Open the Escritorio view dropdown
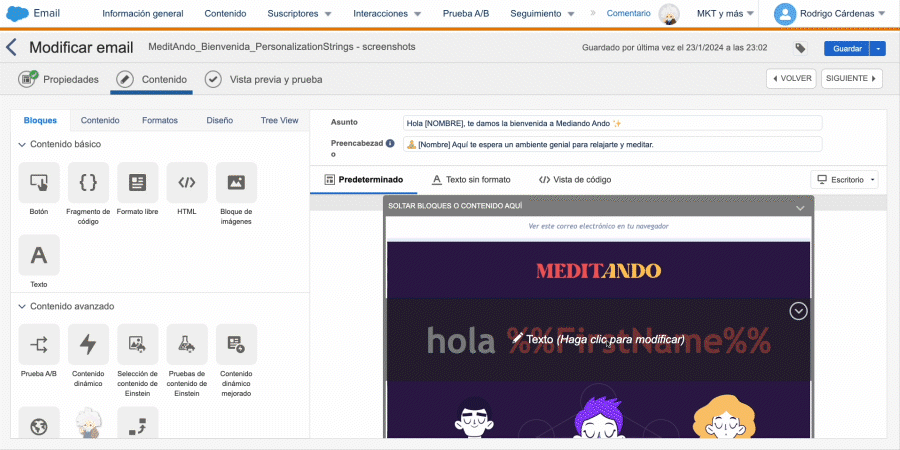The image size is (900, 450). tap(846, 180)
